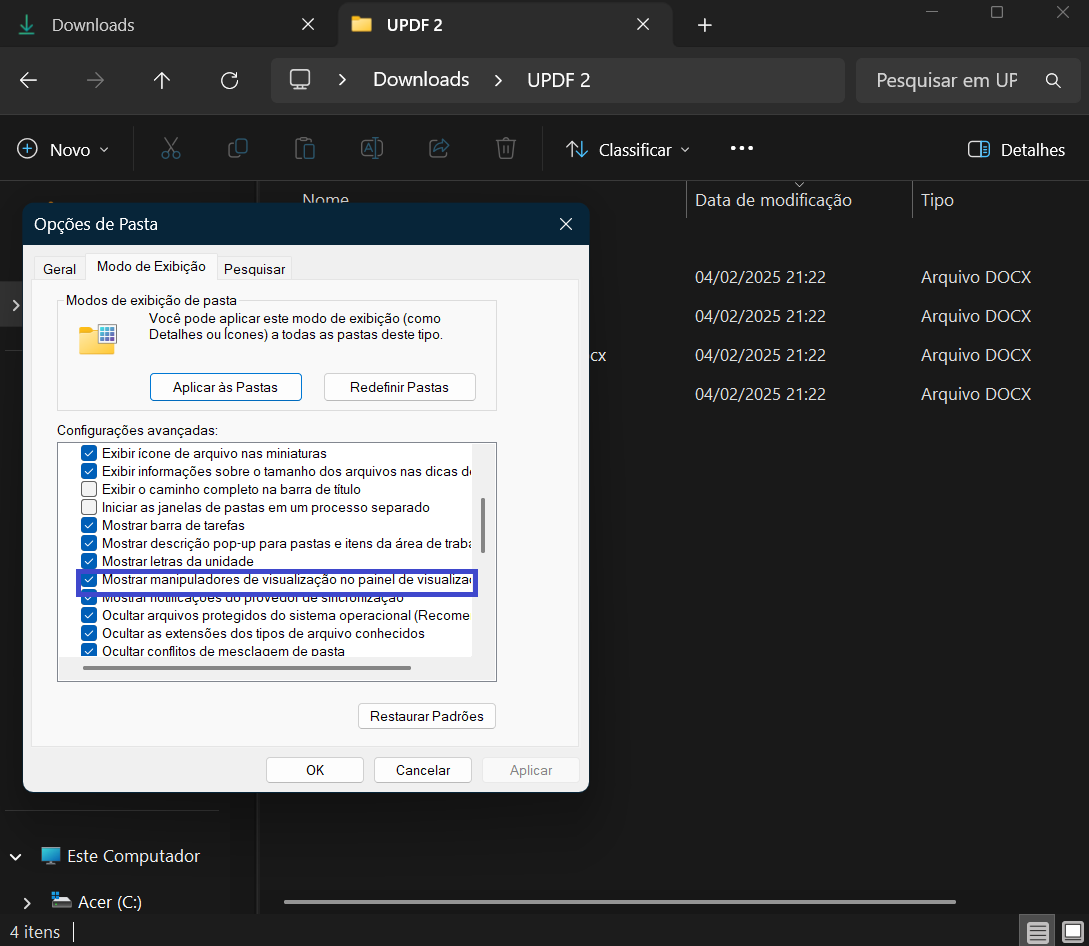Click the Rename icon in toolbar
The width and height of the screenshot is (1089, 946).
click(x=372, y=149)
